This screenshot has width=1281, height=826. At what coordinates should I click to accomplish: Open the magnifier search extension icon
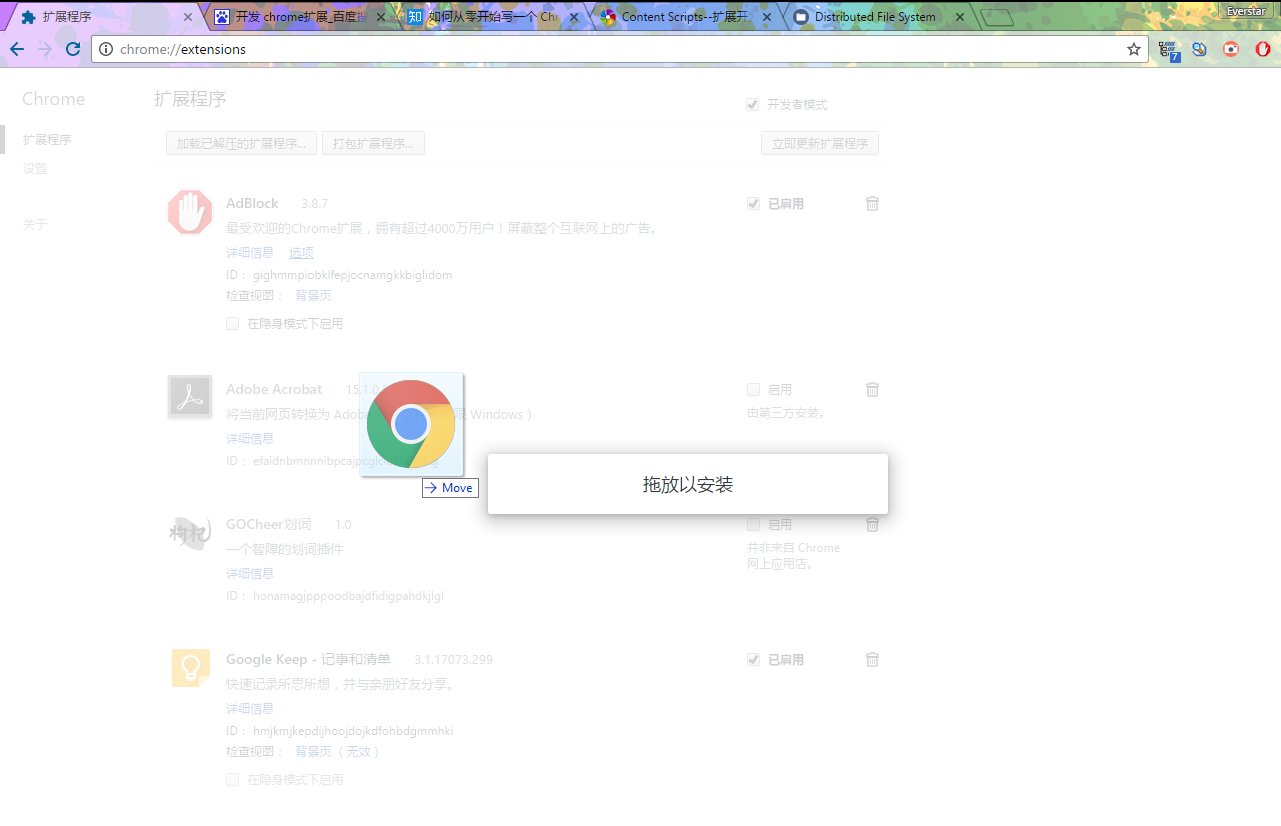1200,49
